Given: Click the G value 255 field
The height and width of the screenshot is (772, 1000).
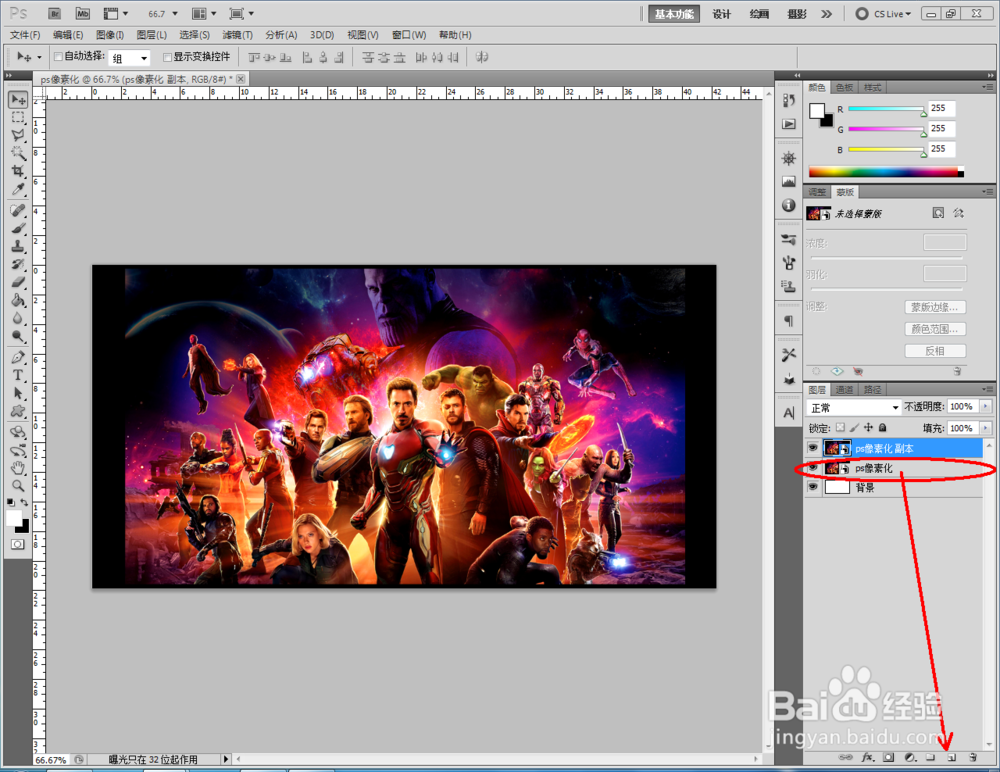Looking at the screenshot, I should pos(941,128).
